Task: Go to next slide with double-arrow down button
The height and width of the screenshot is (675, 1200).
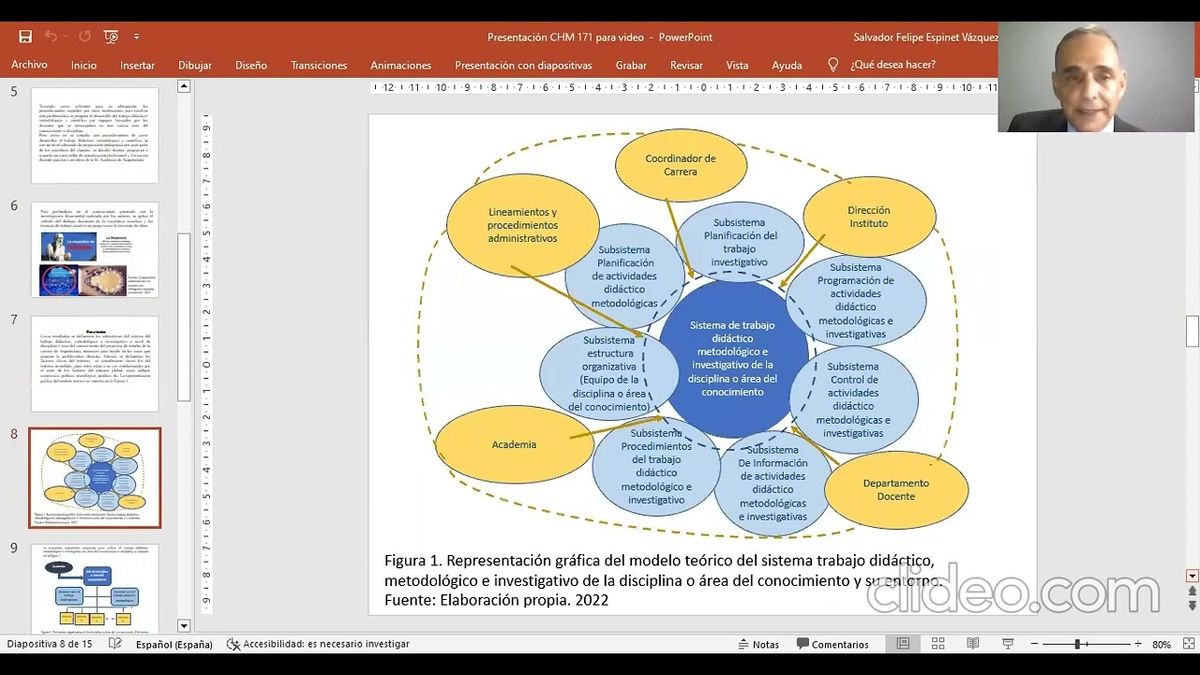Action: pos(1192,606)
